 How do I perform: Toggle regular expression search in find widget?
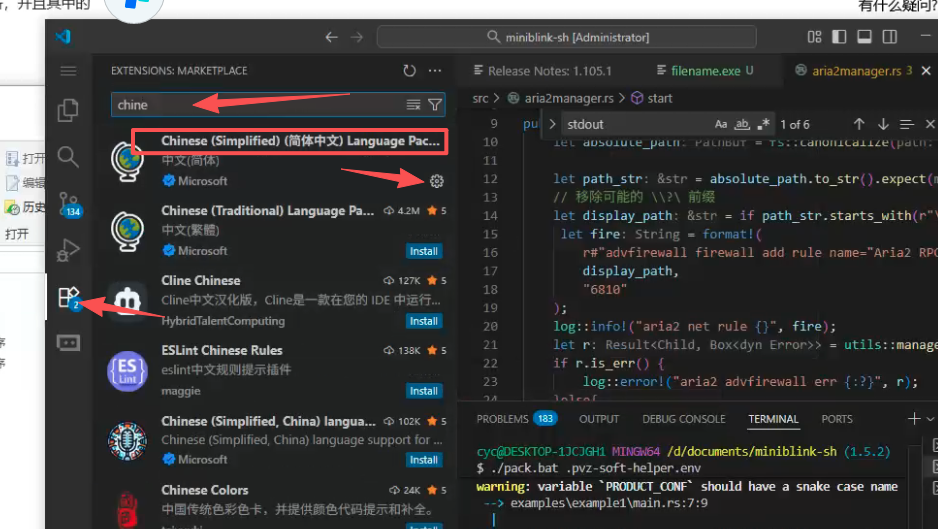[x=763, y=125]
